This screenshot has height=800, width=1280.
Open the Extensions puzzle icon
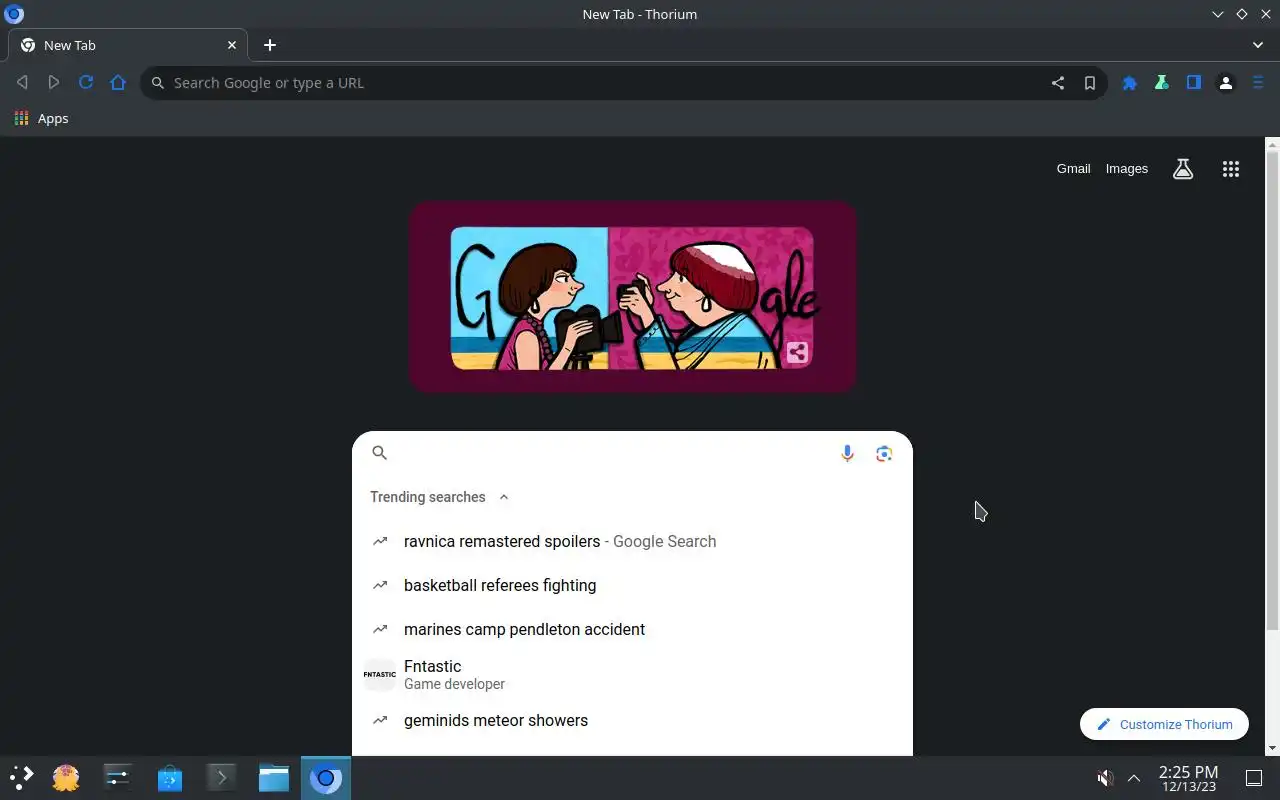click(1130, 83)
